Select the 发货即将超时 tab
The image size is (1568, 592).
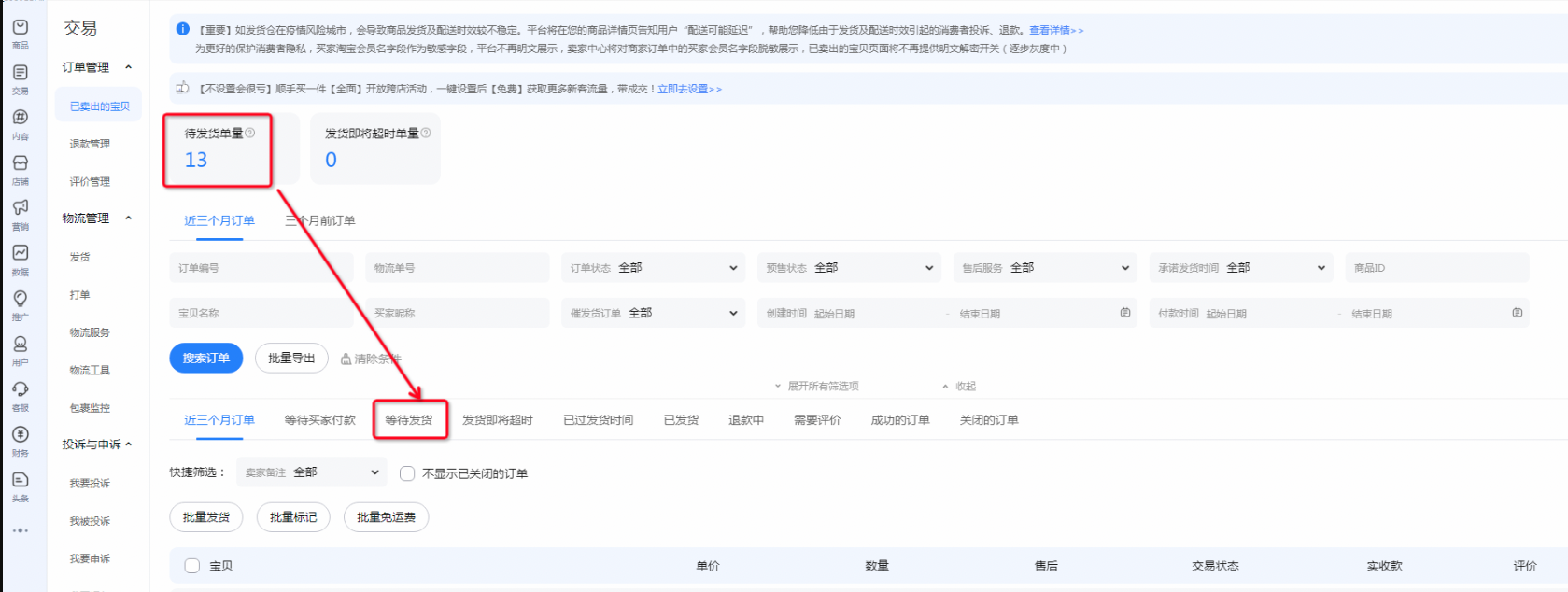(x=498, y=420)
